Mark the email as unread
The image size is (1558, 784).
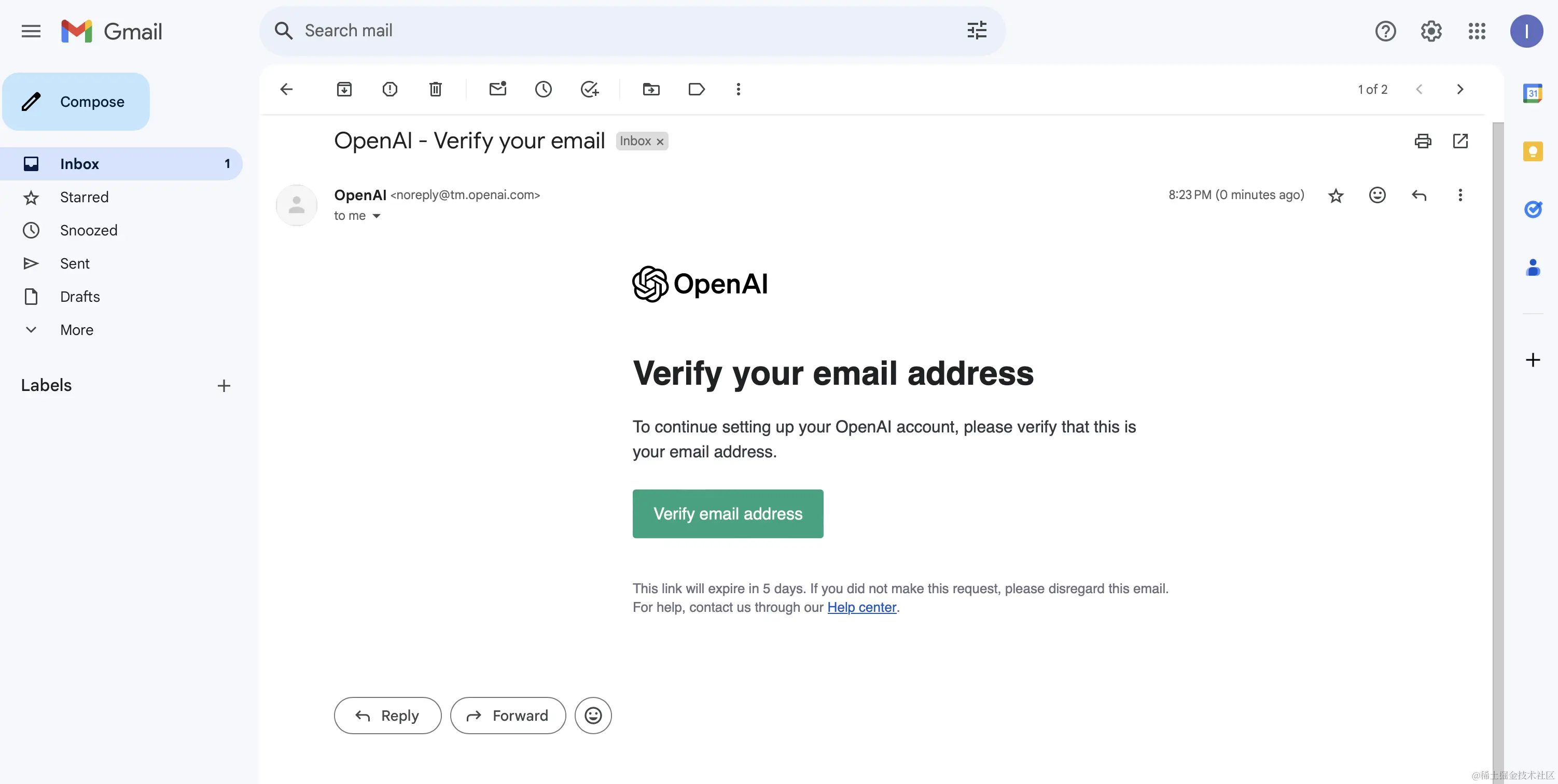pyautogui.click(x=498, y=90)
